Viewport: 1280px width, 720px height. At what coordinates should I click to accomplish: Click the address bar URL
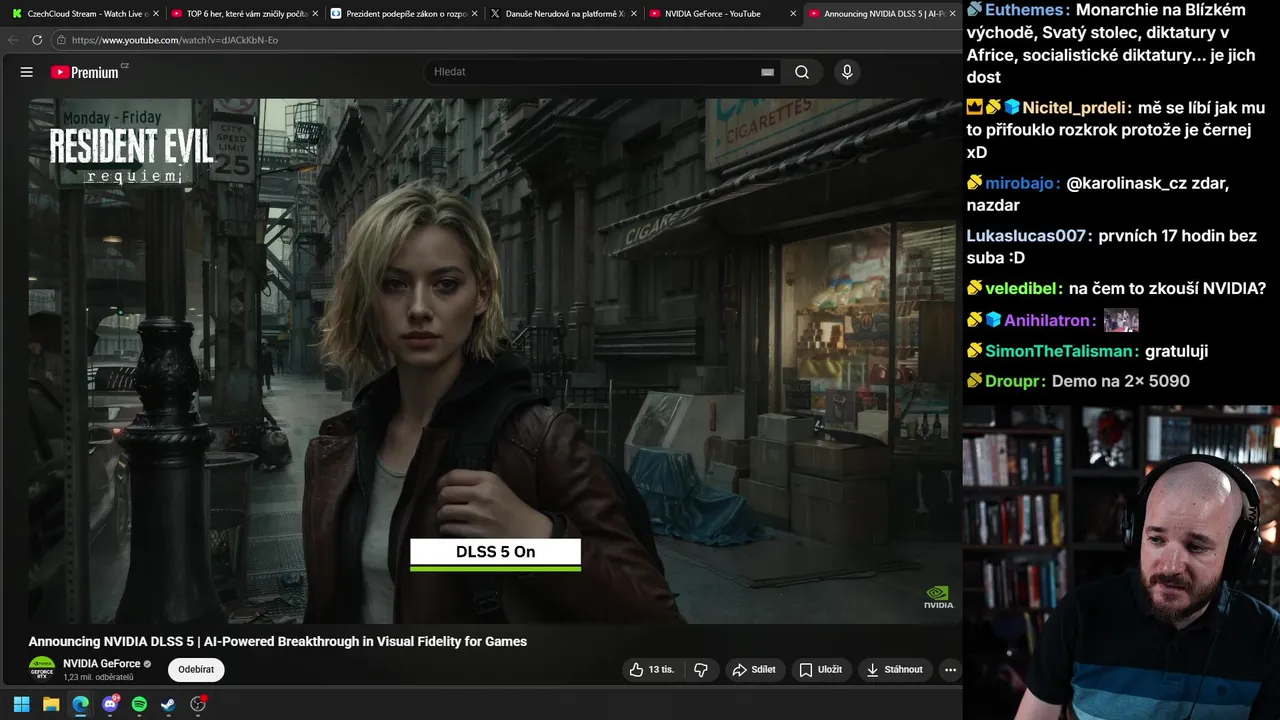(175, 40)
